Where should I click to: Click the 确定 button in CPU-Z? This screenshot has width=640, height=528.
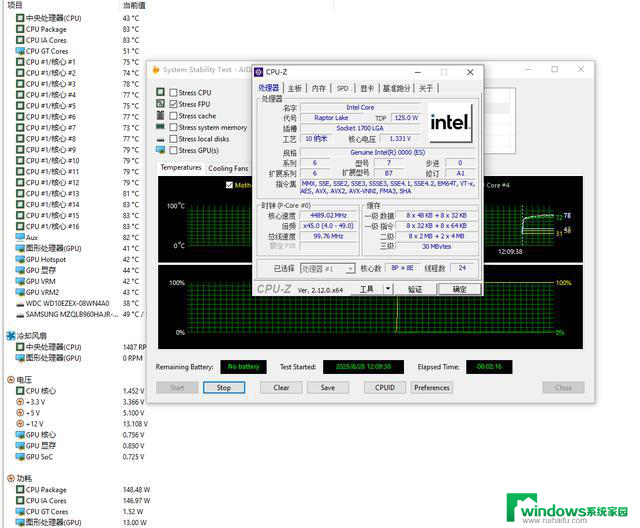tap(459, 289)
